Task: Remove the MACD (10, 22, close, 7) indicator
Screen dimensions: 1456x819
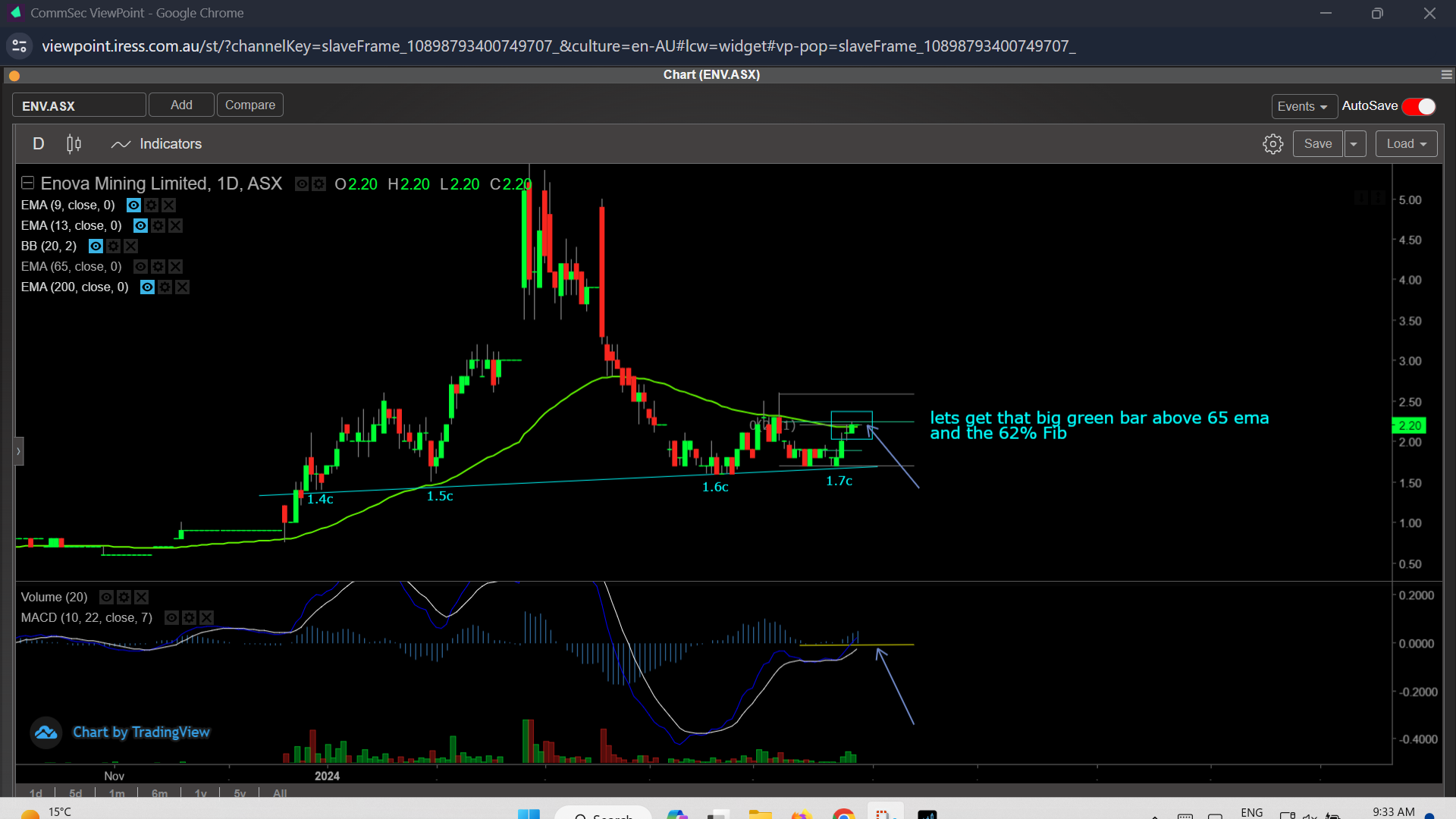Action: coord(206,617)
